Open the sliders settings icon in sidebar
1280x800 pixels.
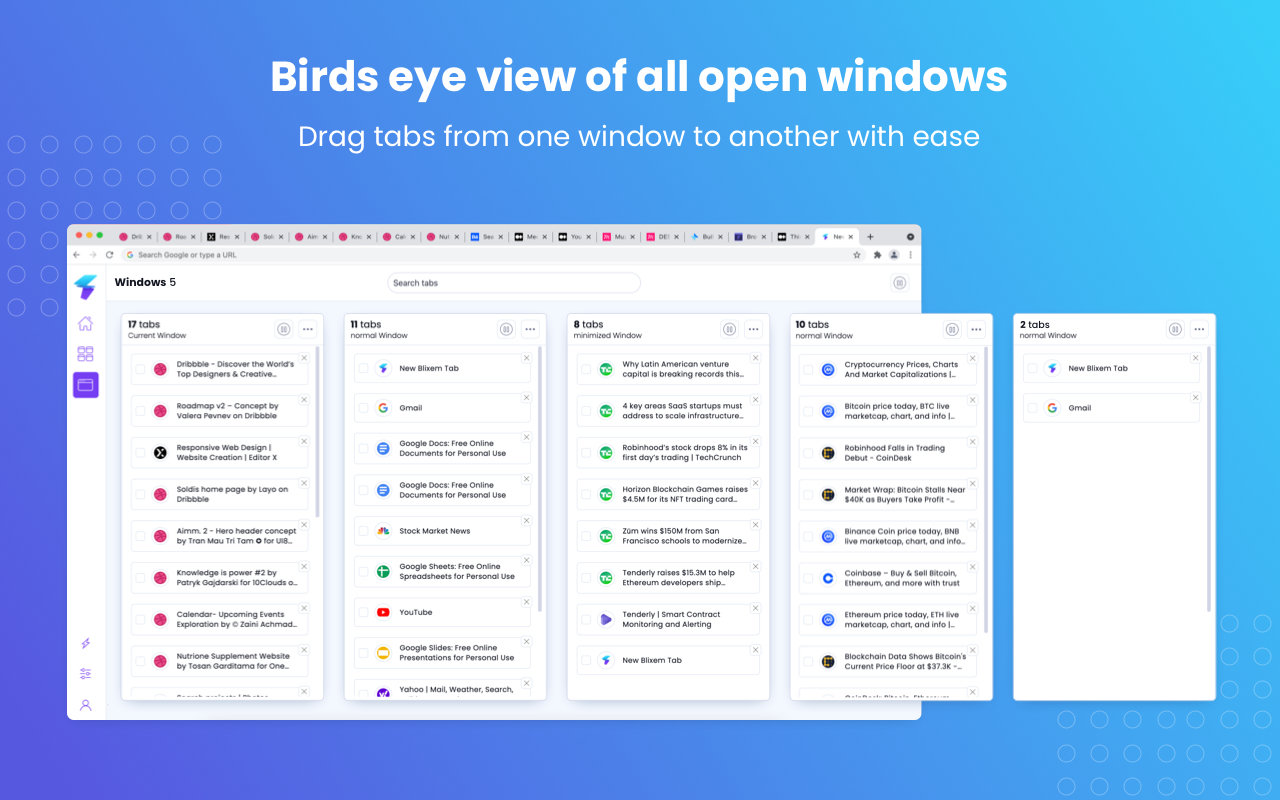point(85,674)
